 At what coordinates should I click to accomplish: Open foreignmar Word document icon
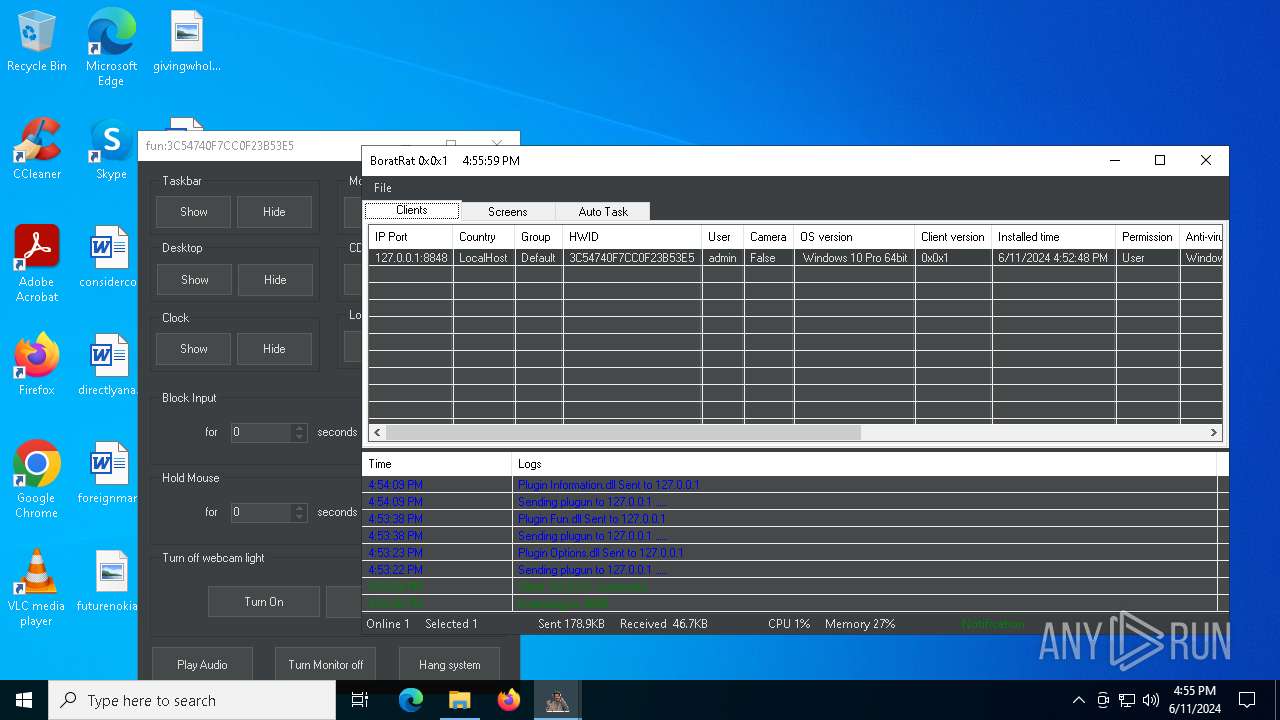[108, 473]
